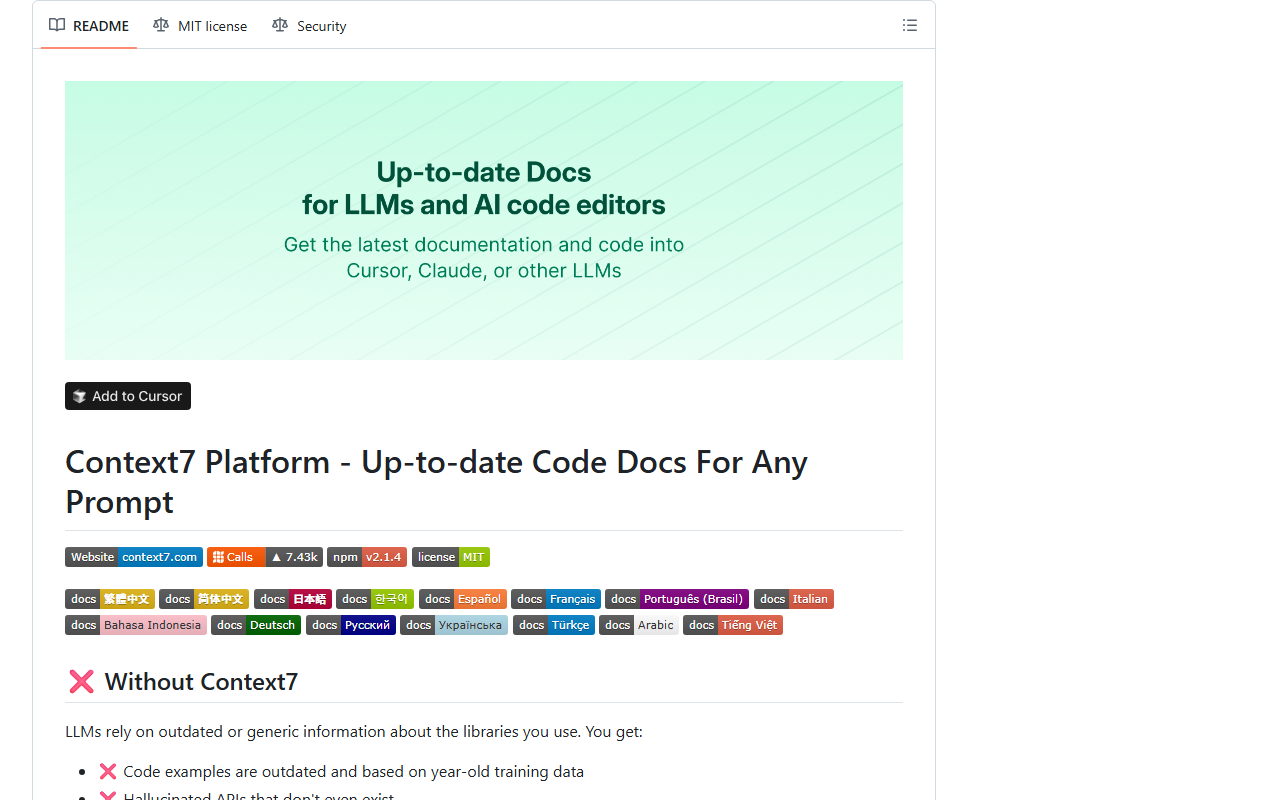Click the Up-to-date Docs banner image
This screenshot has width=1280, height=800.
click(x=483, y=220)
